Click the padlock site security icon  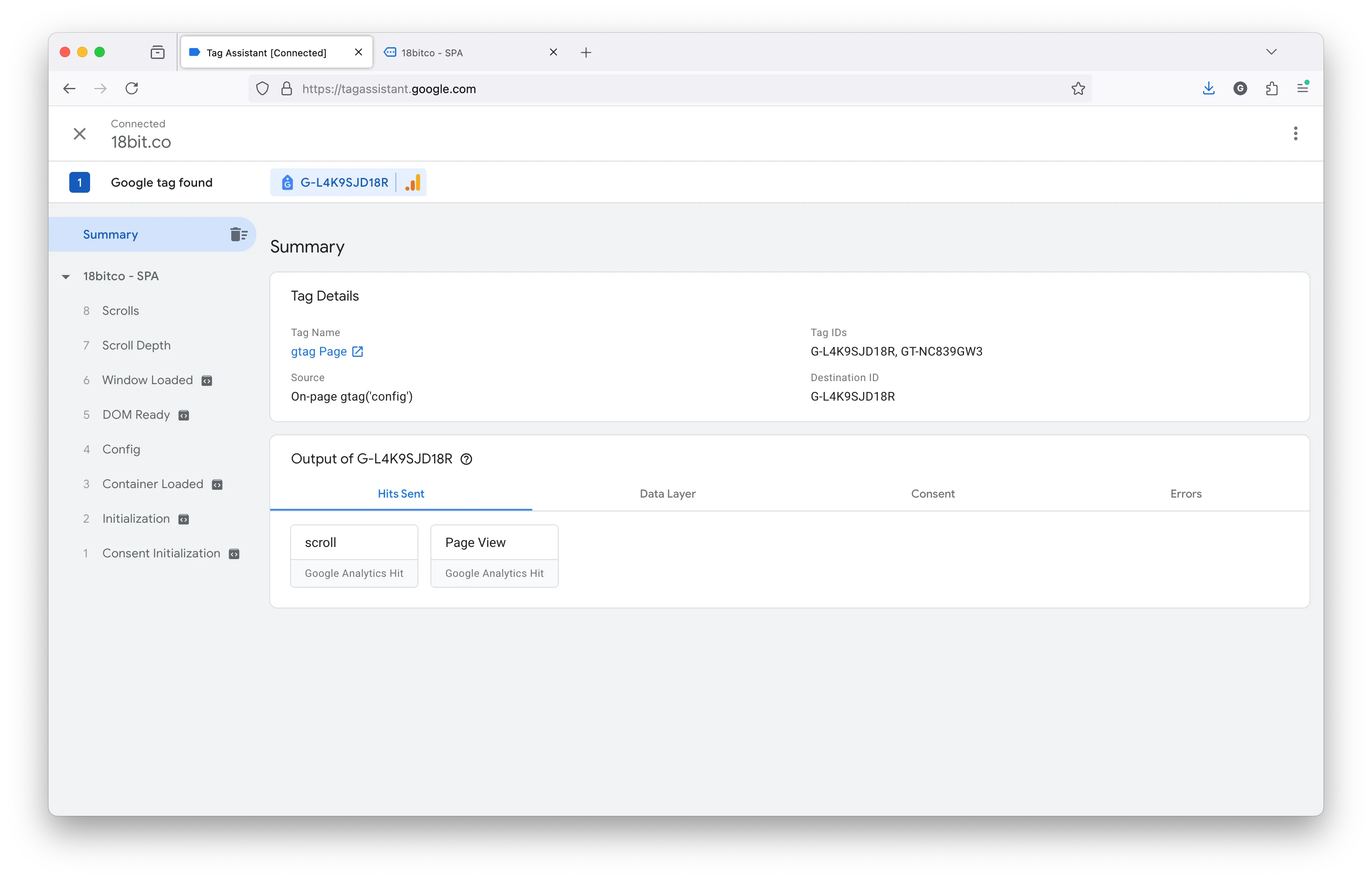pos(287,89)
